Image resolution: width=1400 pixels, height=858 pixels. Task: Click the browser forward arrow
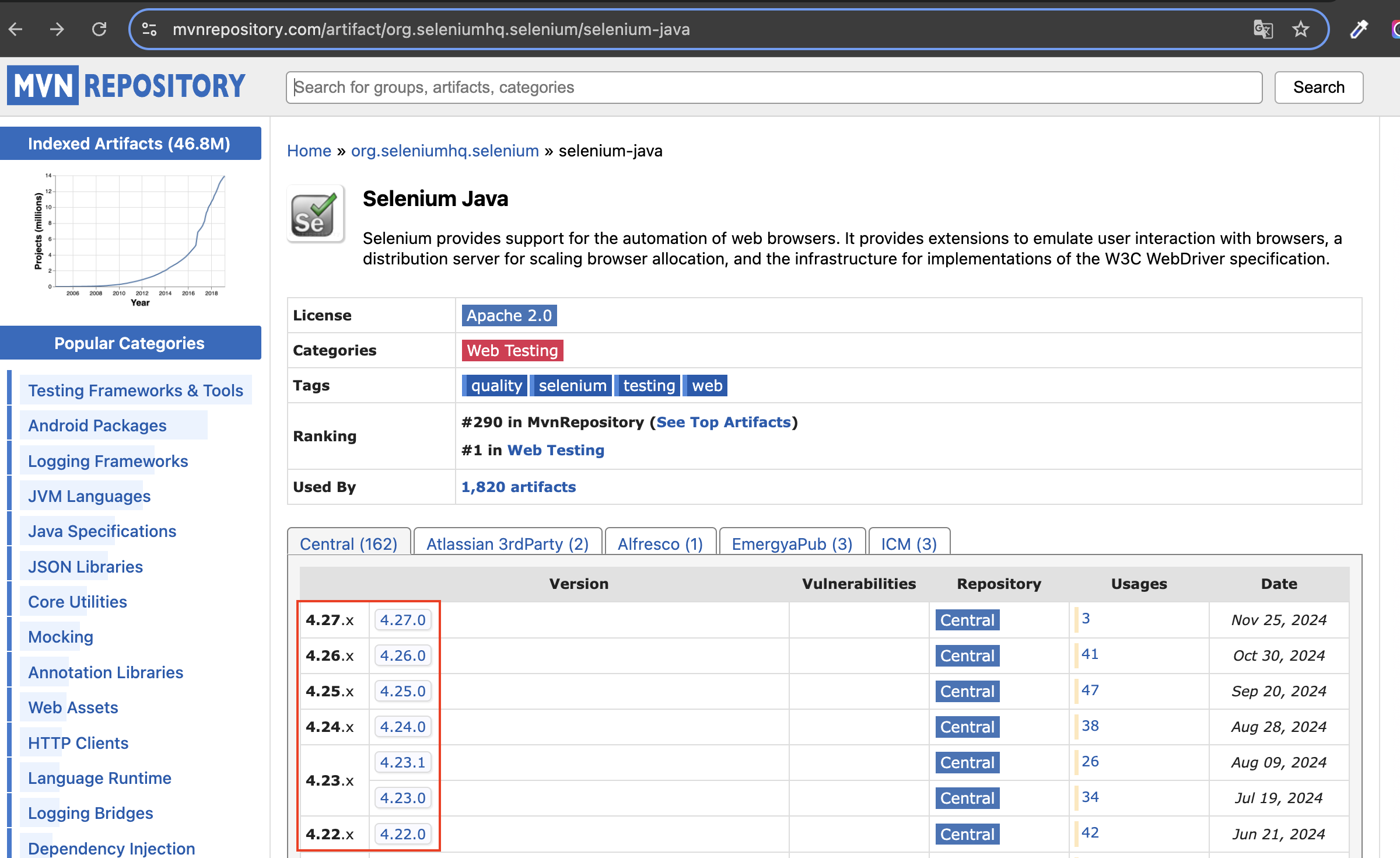57,29
